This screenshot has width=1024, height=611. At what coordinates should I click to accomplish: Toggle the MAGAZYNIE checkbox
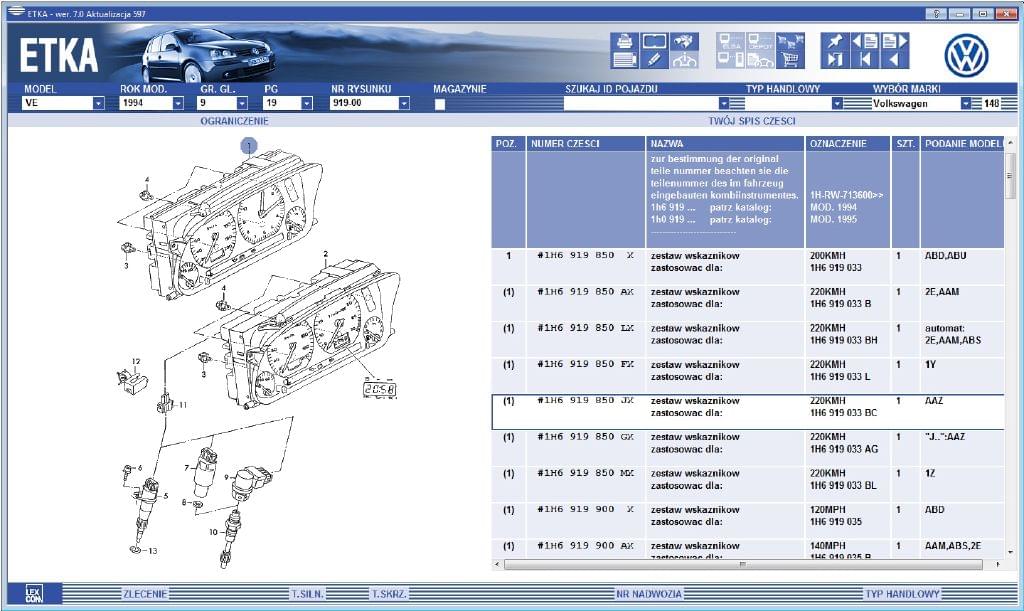(440, 104)
